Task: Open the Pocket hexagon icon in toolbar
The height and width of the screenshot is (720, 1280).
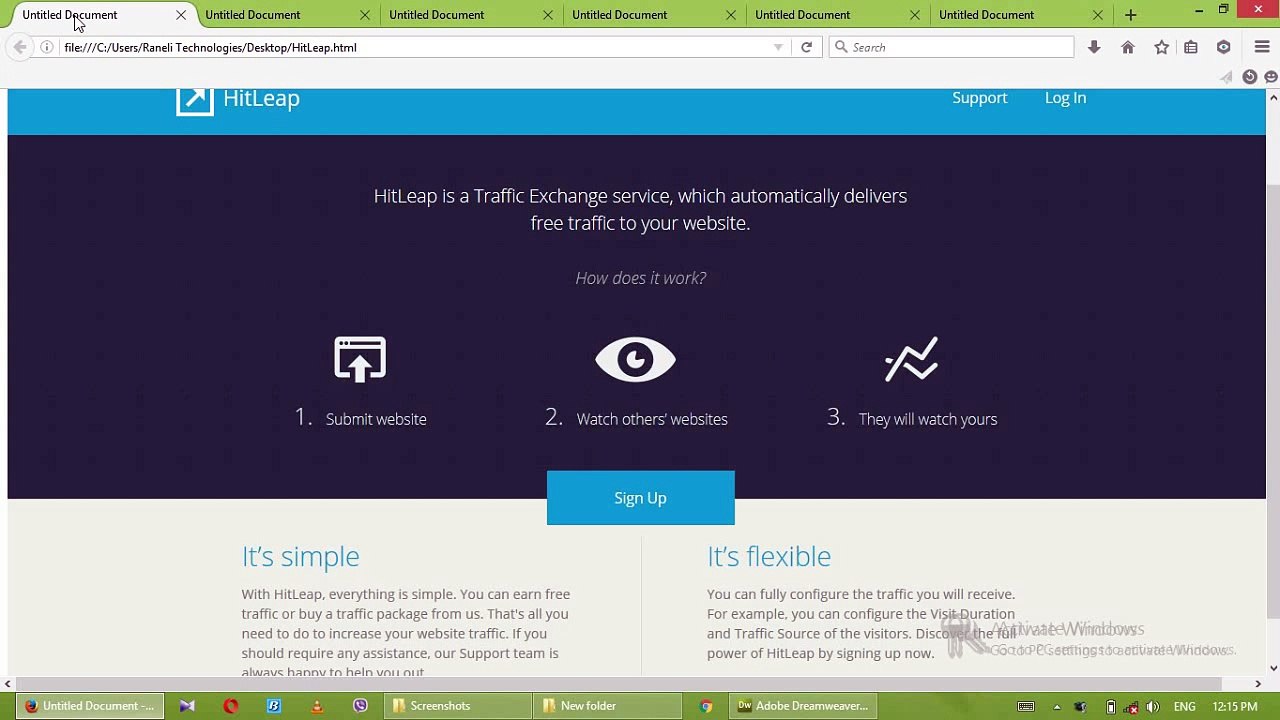Action: (x=1223, y=47)
